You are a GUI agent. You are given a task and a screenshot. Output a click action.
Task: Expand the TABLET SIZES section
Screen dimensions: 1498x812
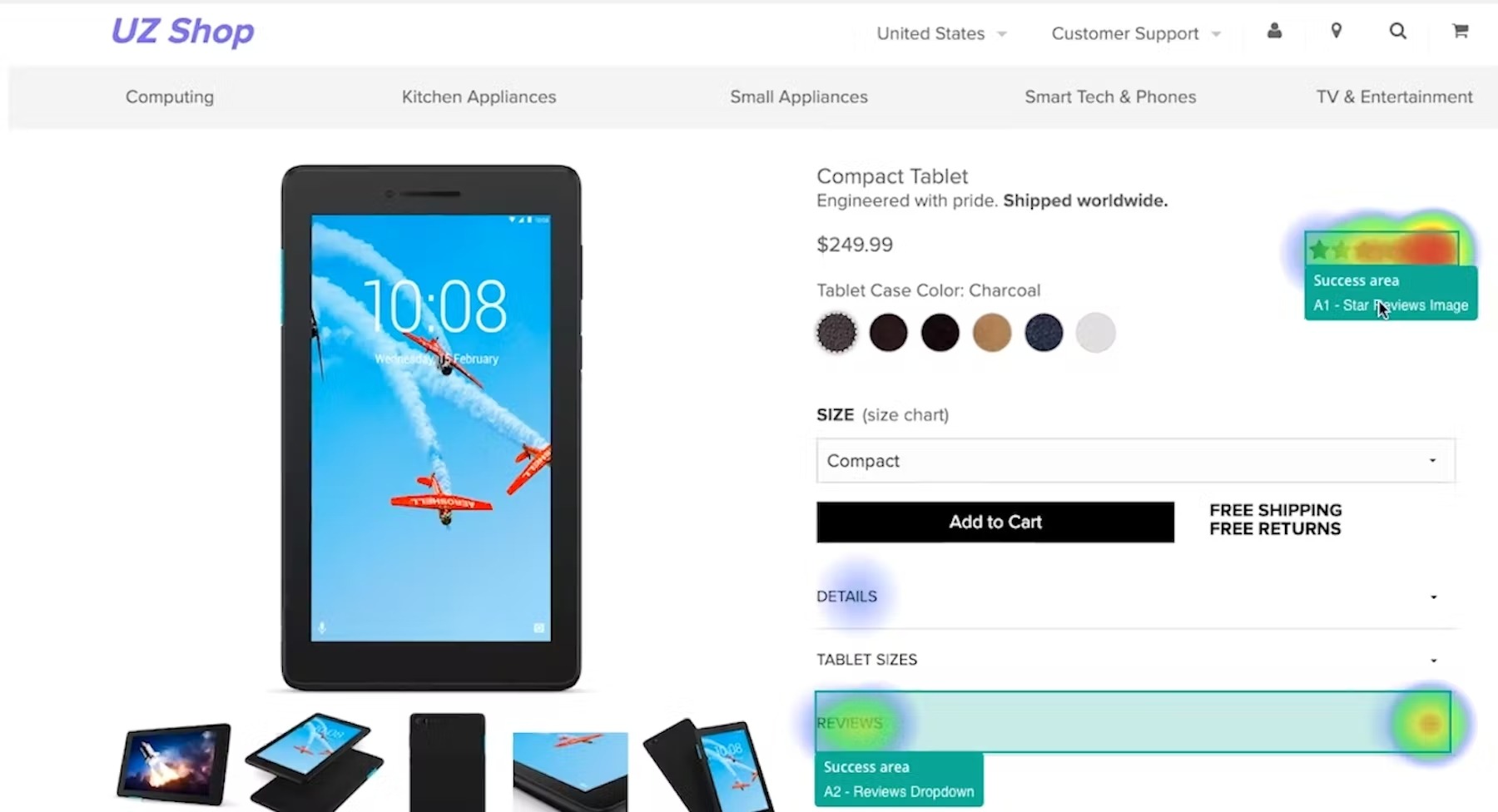1135,660
